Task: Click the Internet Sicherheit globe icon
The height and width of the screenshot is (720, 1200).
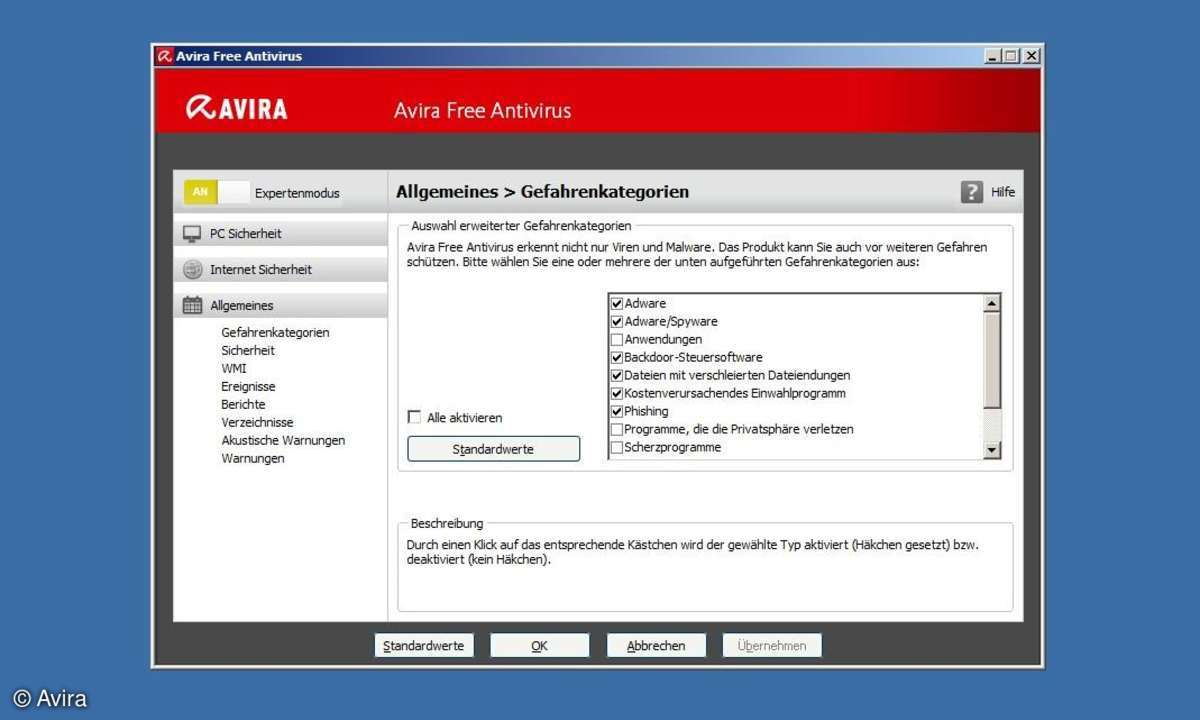Action: [x=192, y=269]
